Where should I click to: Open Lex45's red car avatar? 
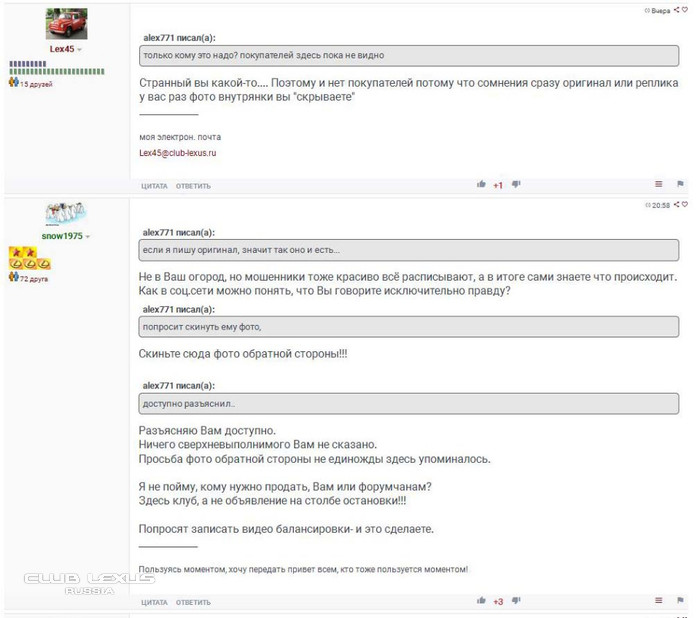pyautogui.click(x=67, y=24)
